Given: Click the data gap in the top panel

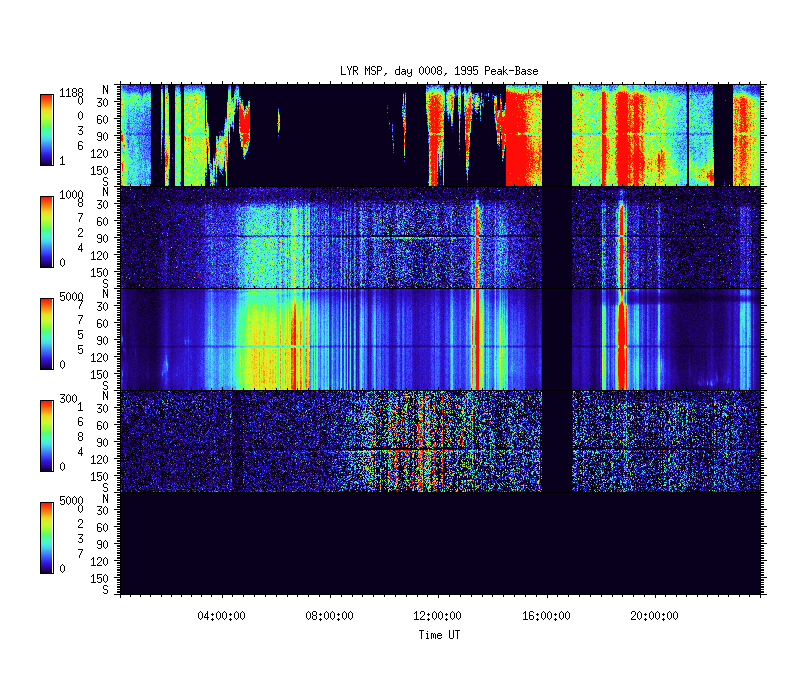Looking at the screenshot, I should coord(556,135).
